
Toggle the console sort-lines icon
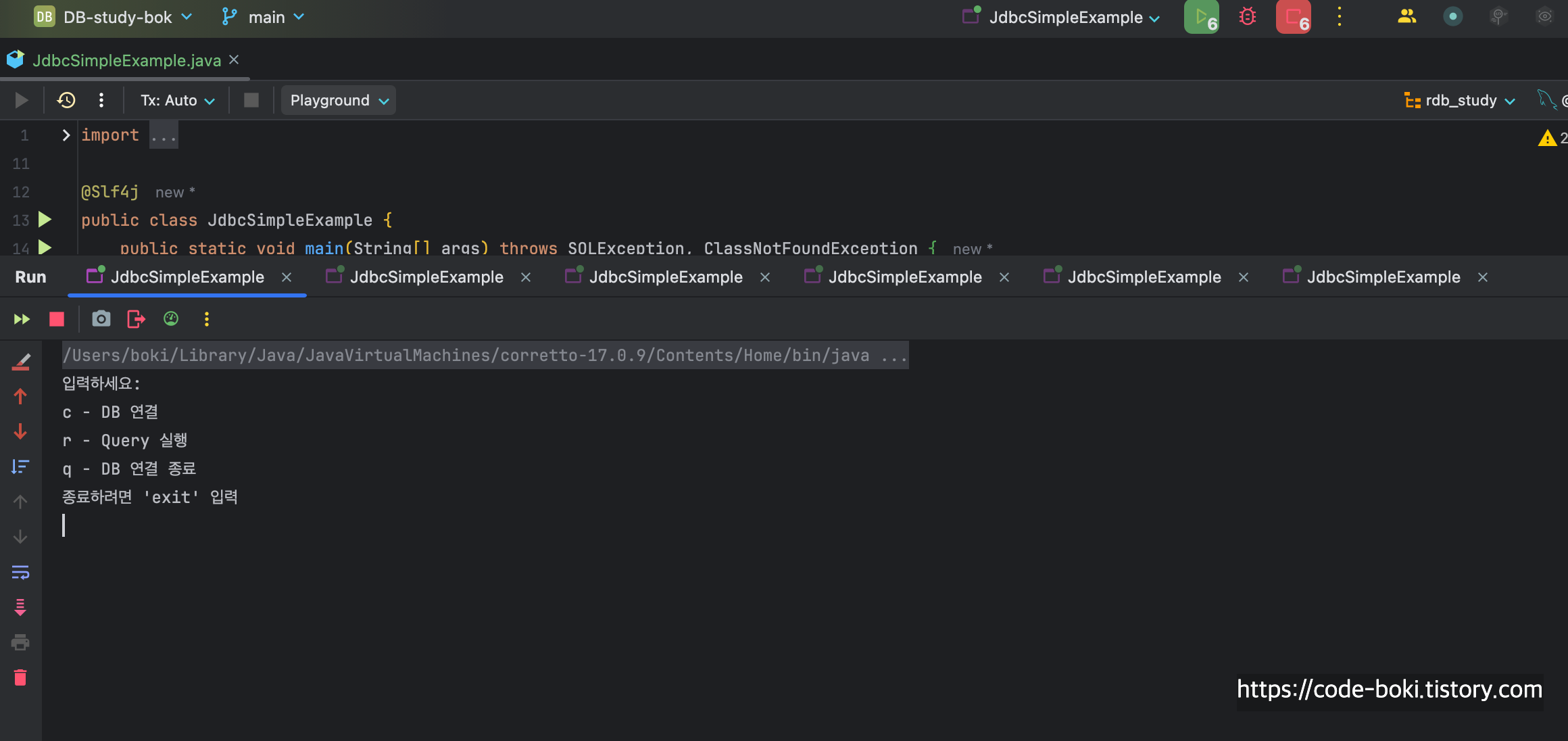coord(20,467)
